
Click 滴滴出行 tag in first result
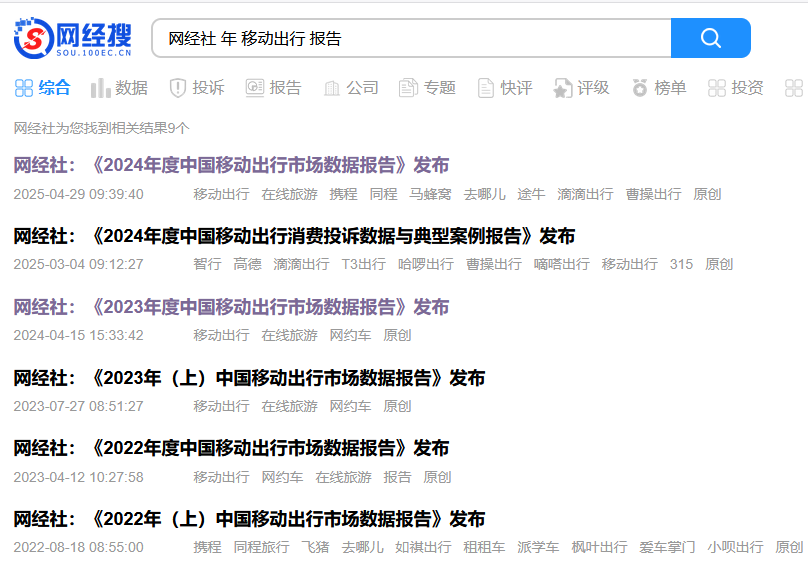[585, 194]
